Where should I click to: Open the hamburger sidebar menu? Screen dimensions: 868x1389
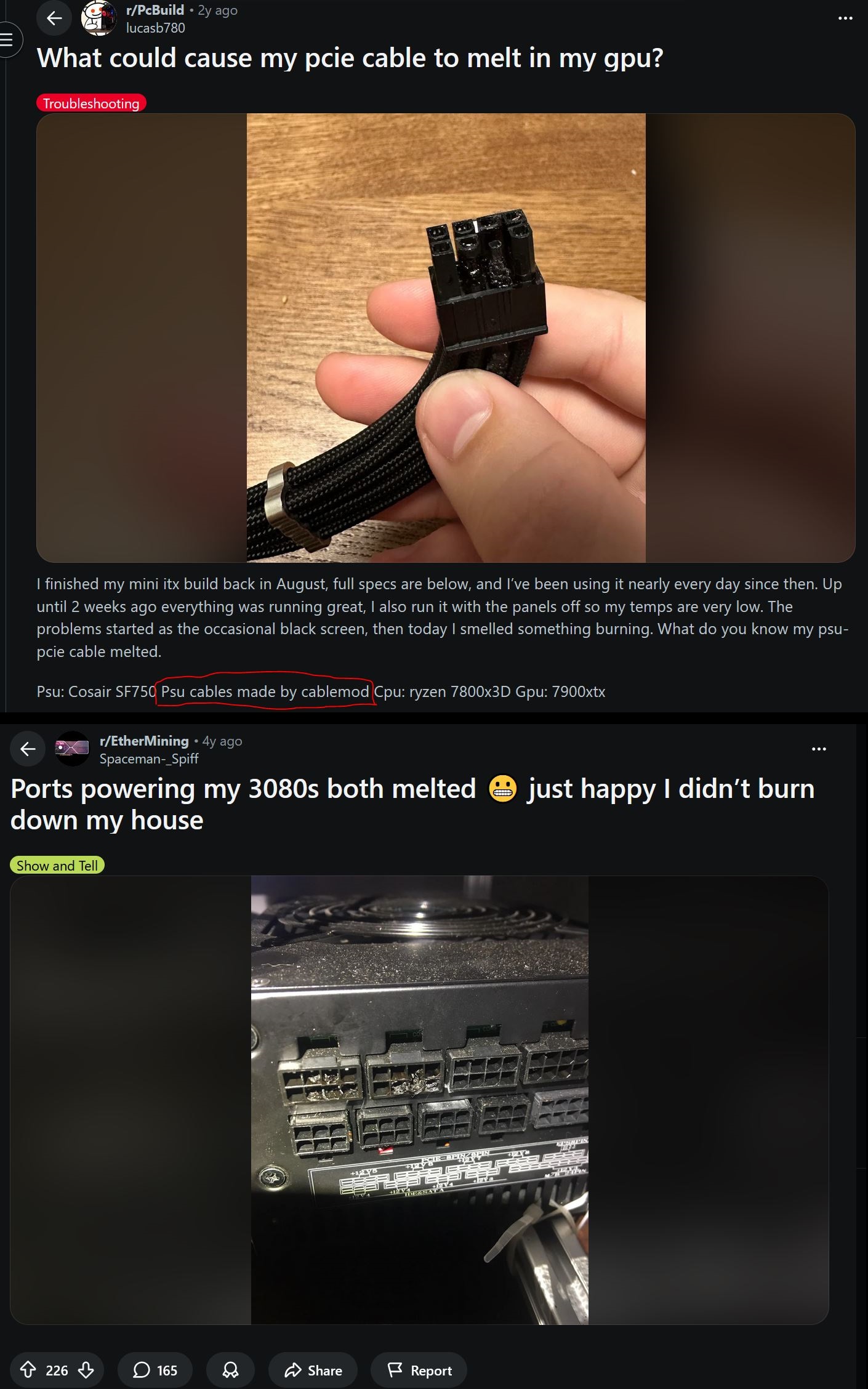pos(9,41)
